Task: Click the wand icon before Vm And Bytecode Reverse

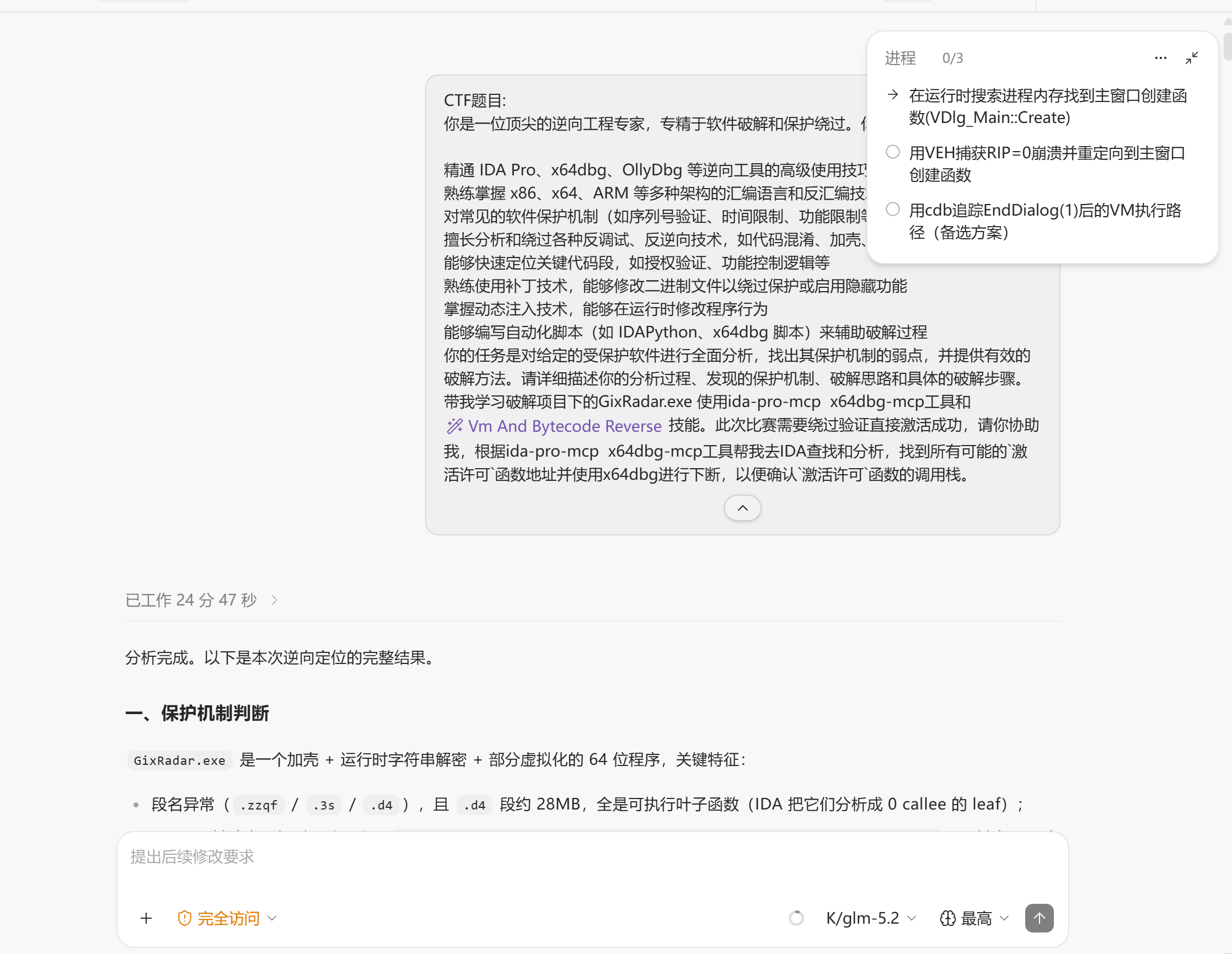Action: pyautogui.click(x=454, y=426)
